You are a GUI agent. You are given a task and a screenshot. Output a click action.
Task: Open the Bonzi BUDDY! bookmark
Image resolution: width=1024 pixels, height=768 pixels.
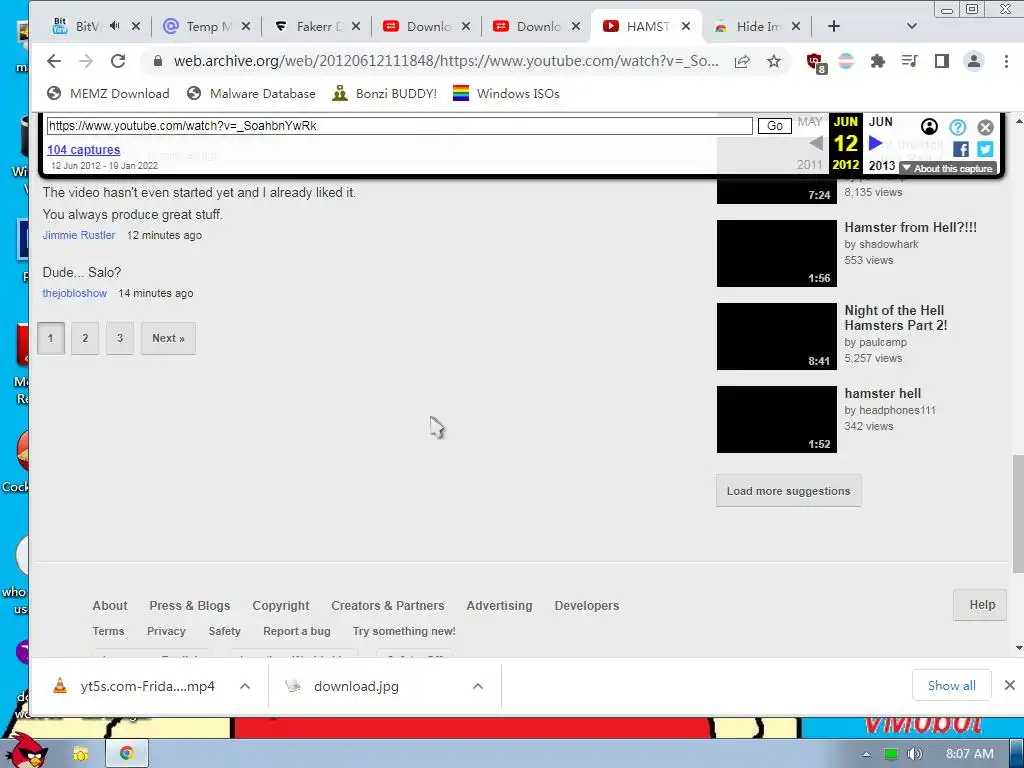pyautogui.click(x=385, y=93)
